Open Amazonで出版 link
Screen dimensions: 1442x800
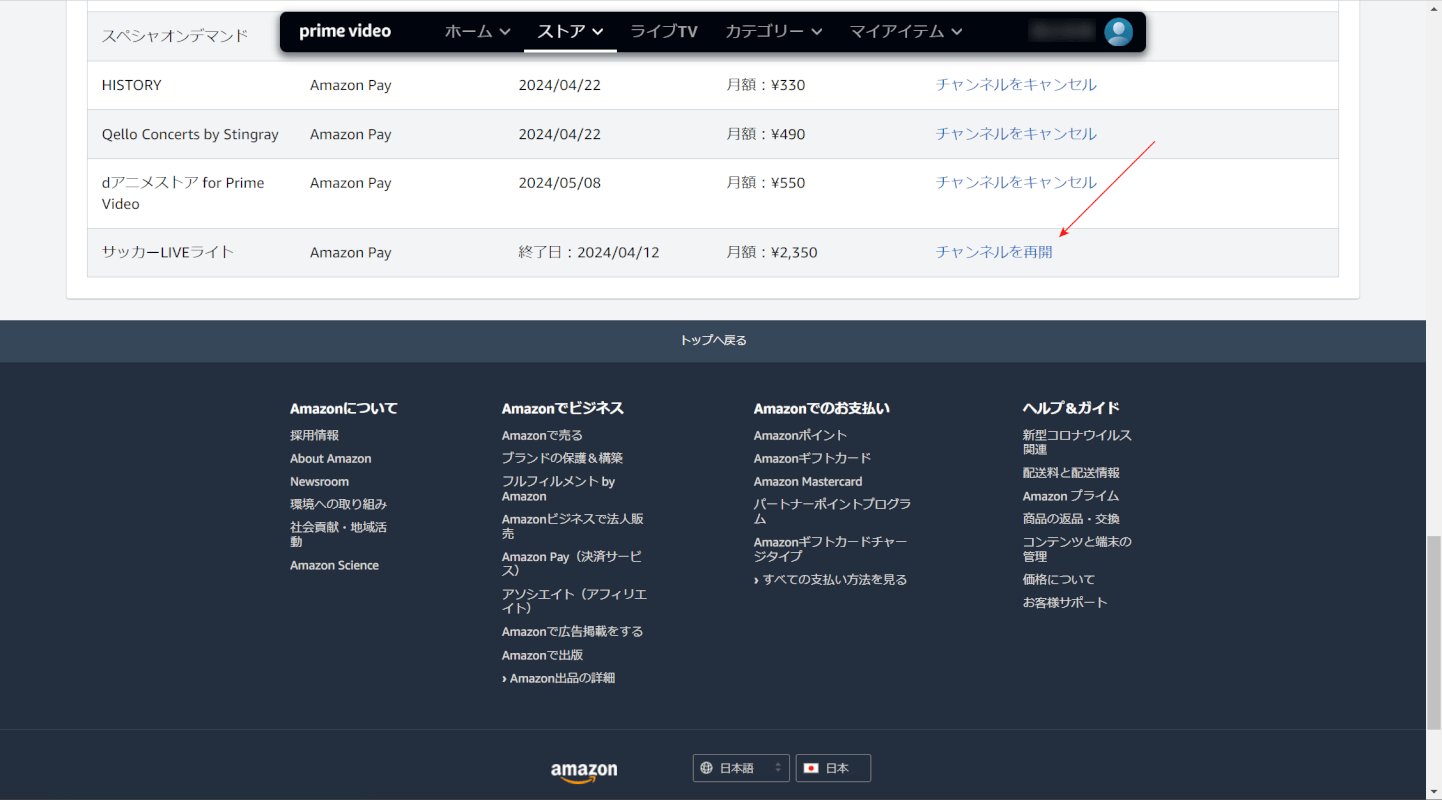542,656
